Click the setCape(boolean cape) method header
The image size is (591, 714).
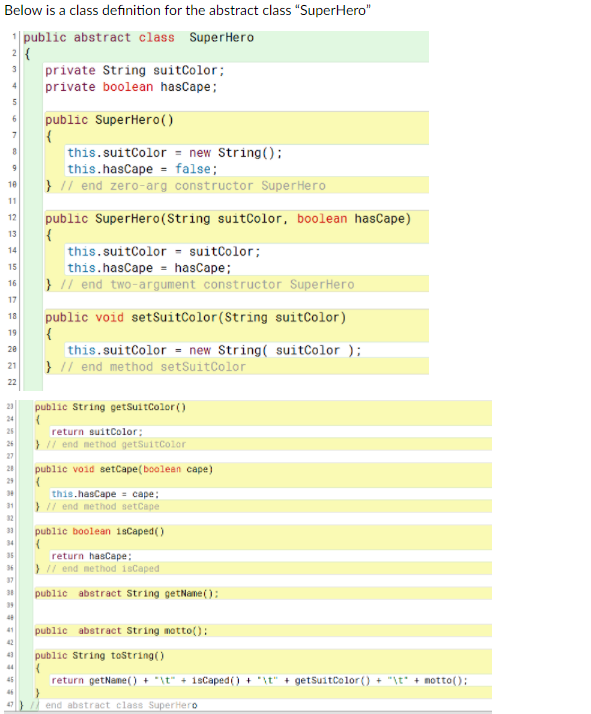[x=124, y=469]
